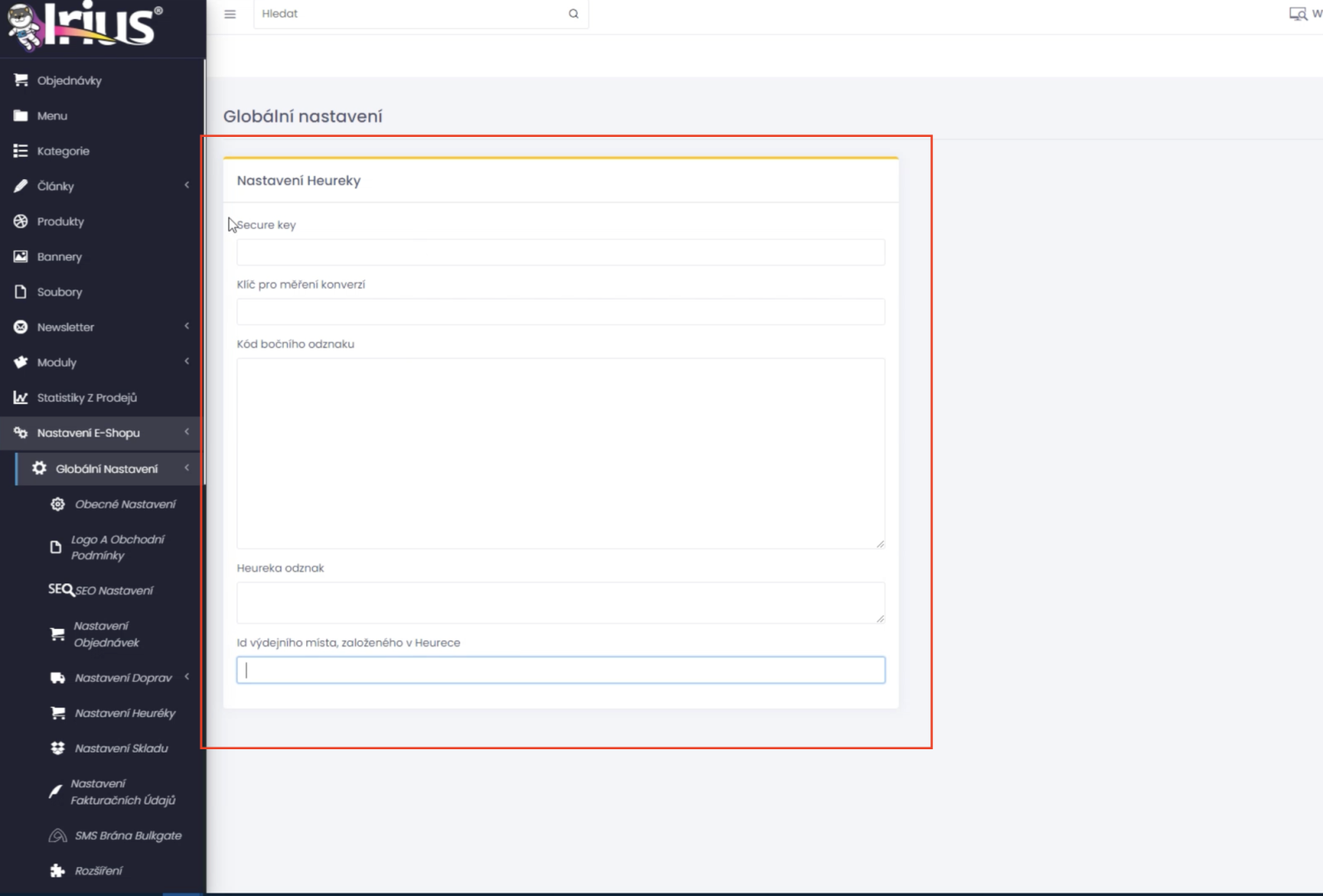Click the Nastavení E-Shopu gears icon
The height and width of the screenshot is (896, 1323).
click(x=21, y=433)
